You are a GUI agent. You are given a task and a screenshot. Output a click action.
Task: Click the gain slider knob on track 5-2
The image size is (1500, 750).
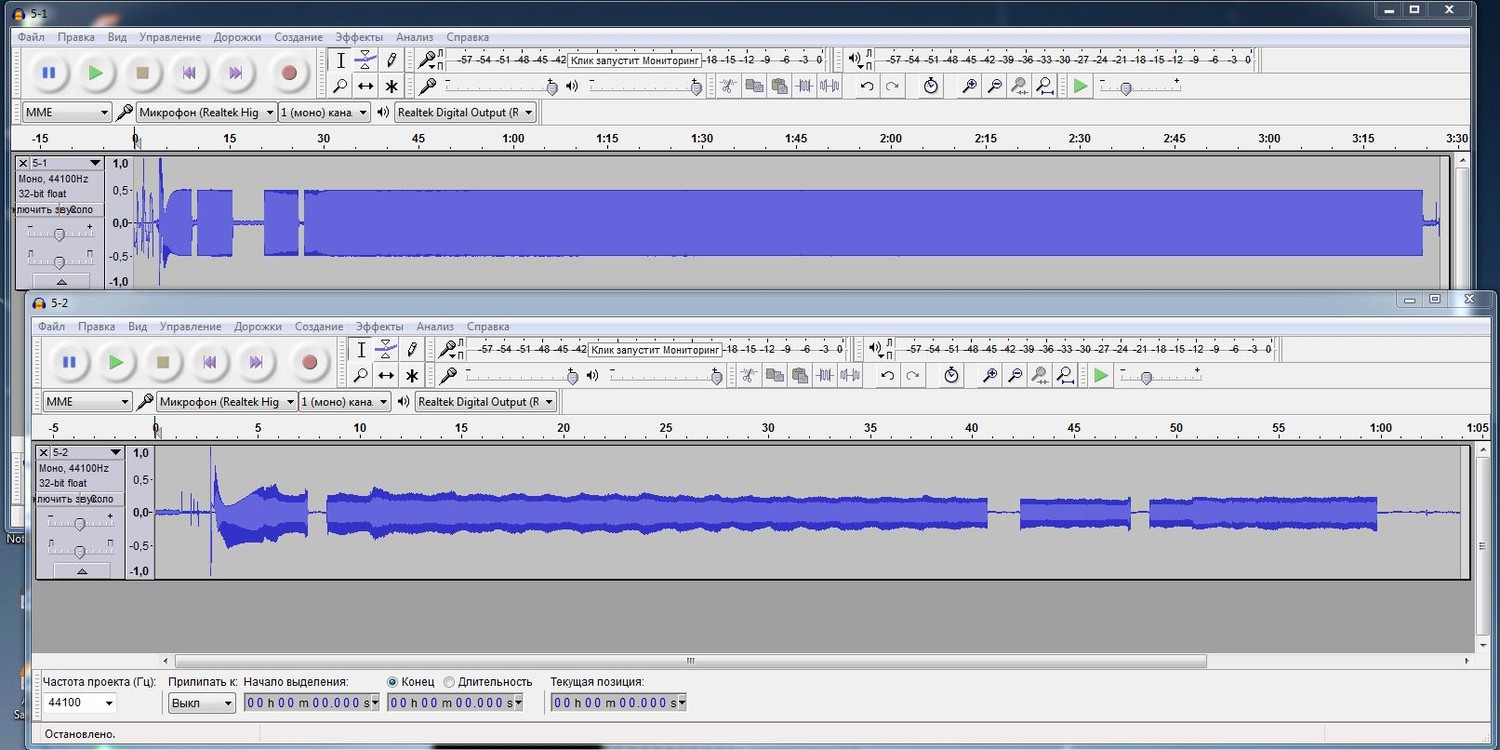point(80,523)
